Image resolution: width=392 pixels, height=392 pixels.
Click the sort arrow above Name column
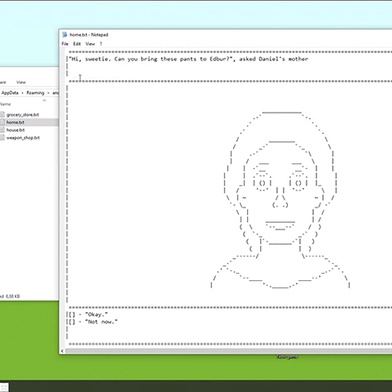44,100
